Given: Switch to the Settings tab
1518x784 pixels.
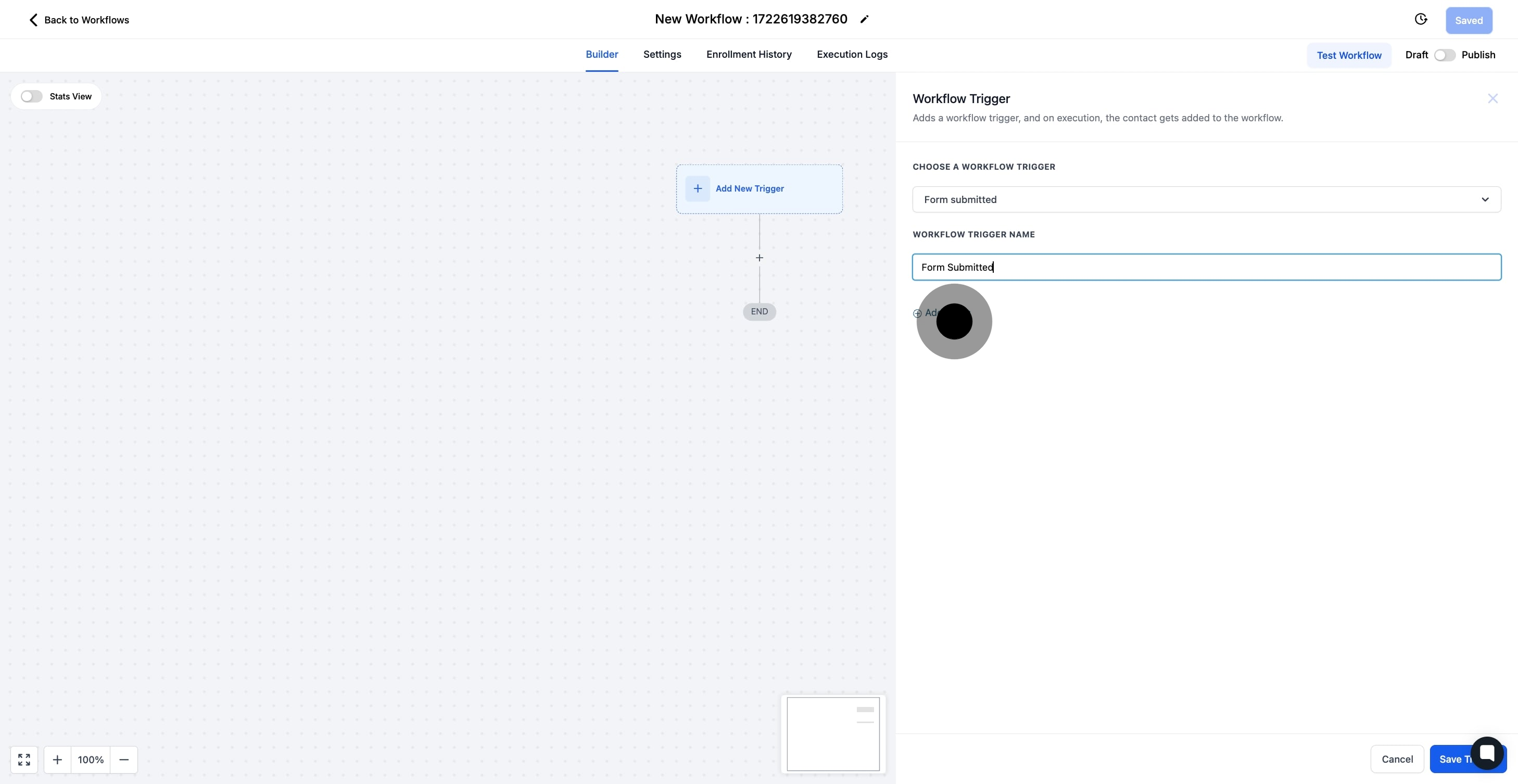Looking at the screenshot, I should 662,54.
